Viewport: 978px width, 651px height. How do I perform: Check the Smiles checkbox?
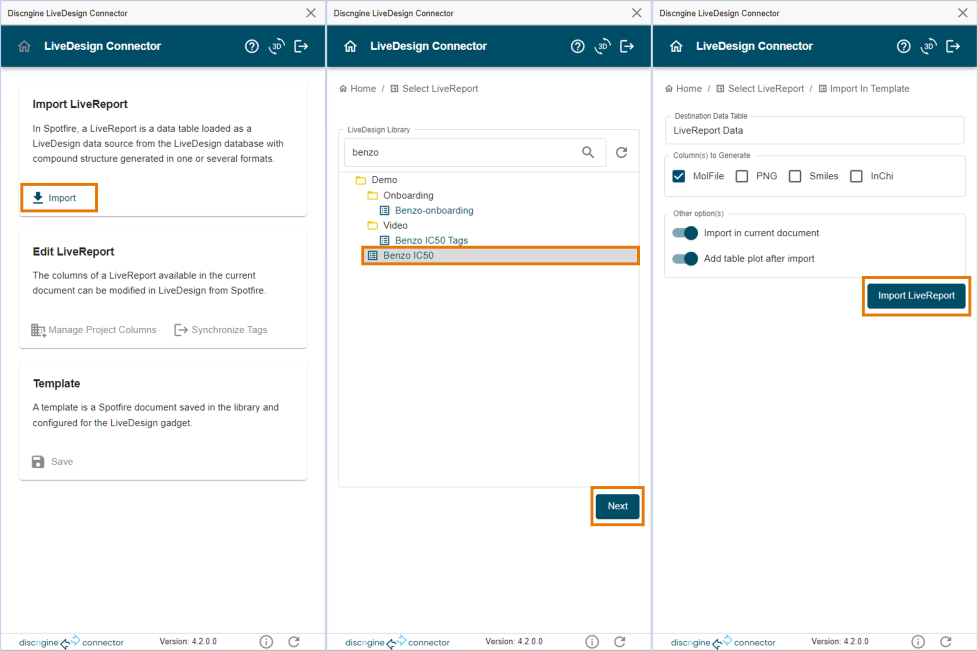[x=795, y=176]
